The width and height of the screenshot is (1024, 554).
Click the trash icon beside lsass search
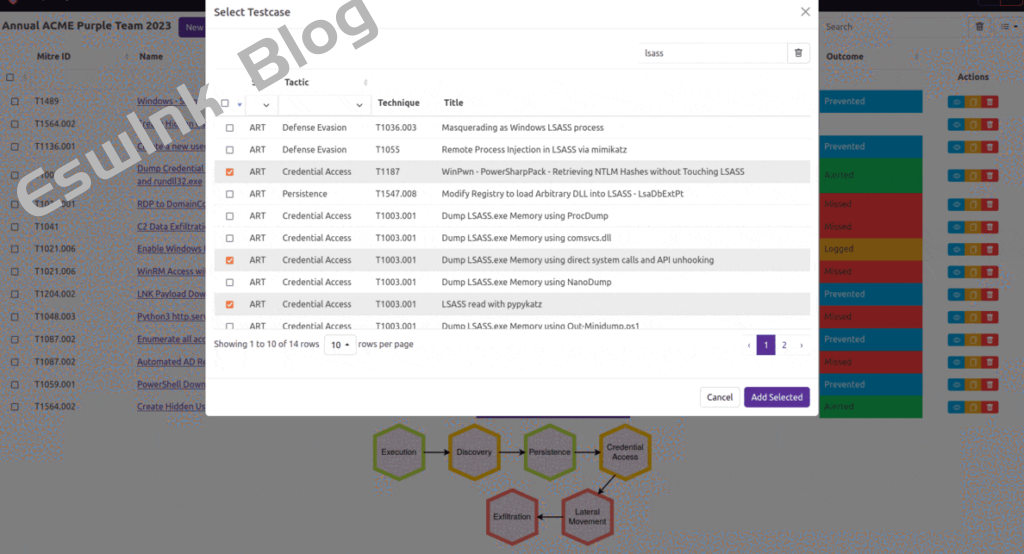click(797, 53)
